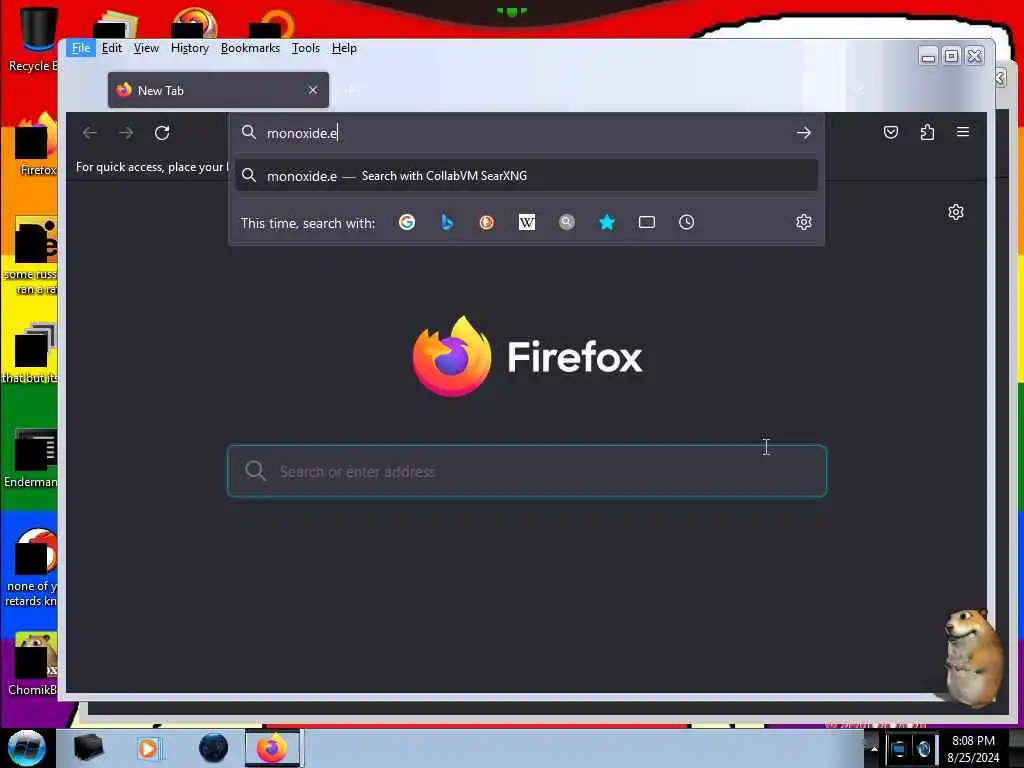Open a new tab with the plus button

pyautogui.click(x=350, y=91)
